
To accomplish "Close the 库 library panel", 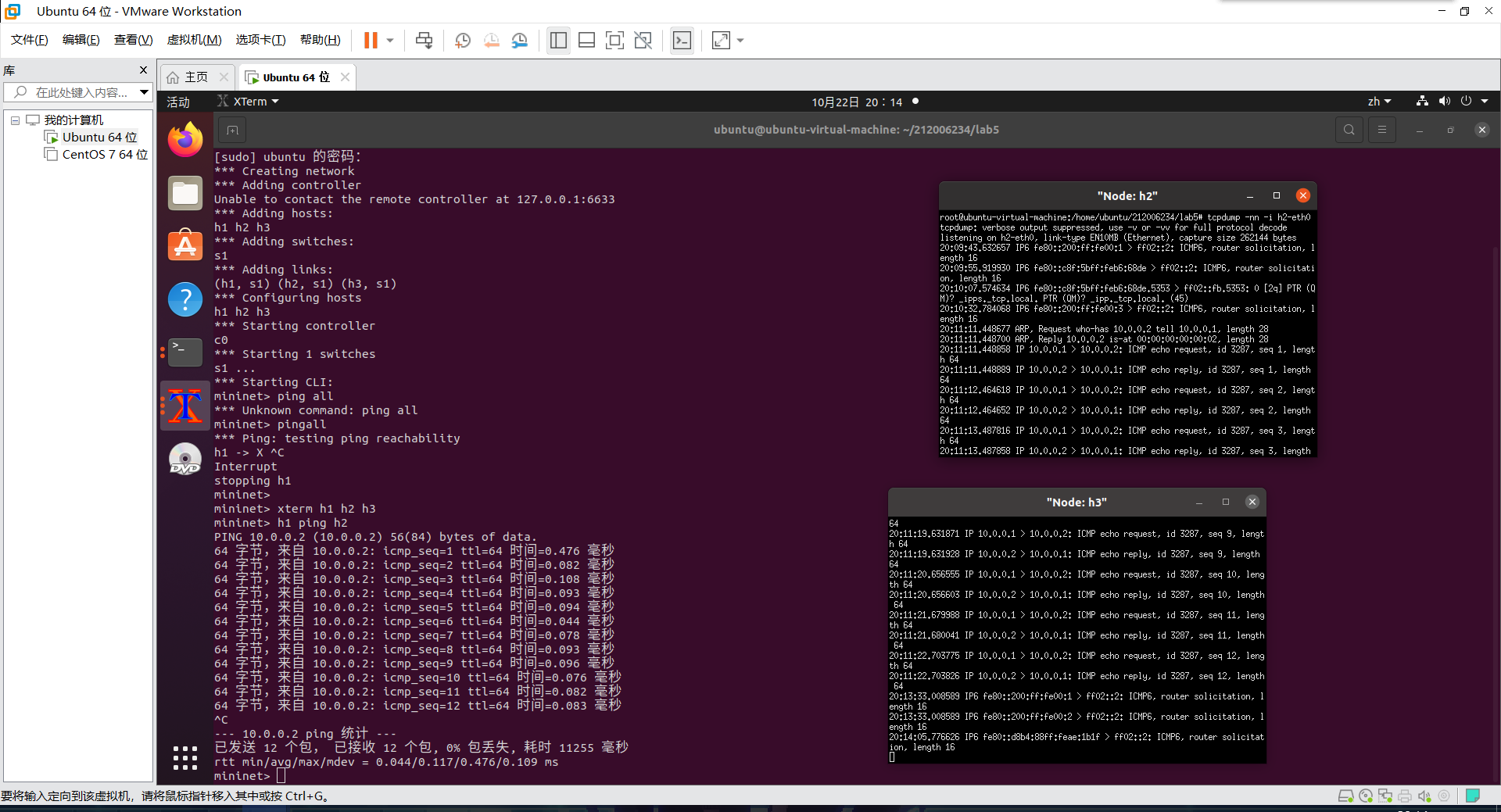I will 143,70.
